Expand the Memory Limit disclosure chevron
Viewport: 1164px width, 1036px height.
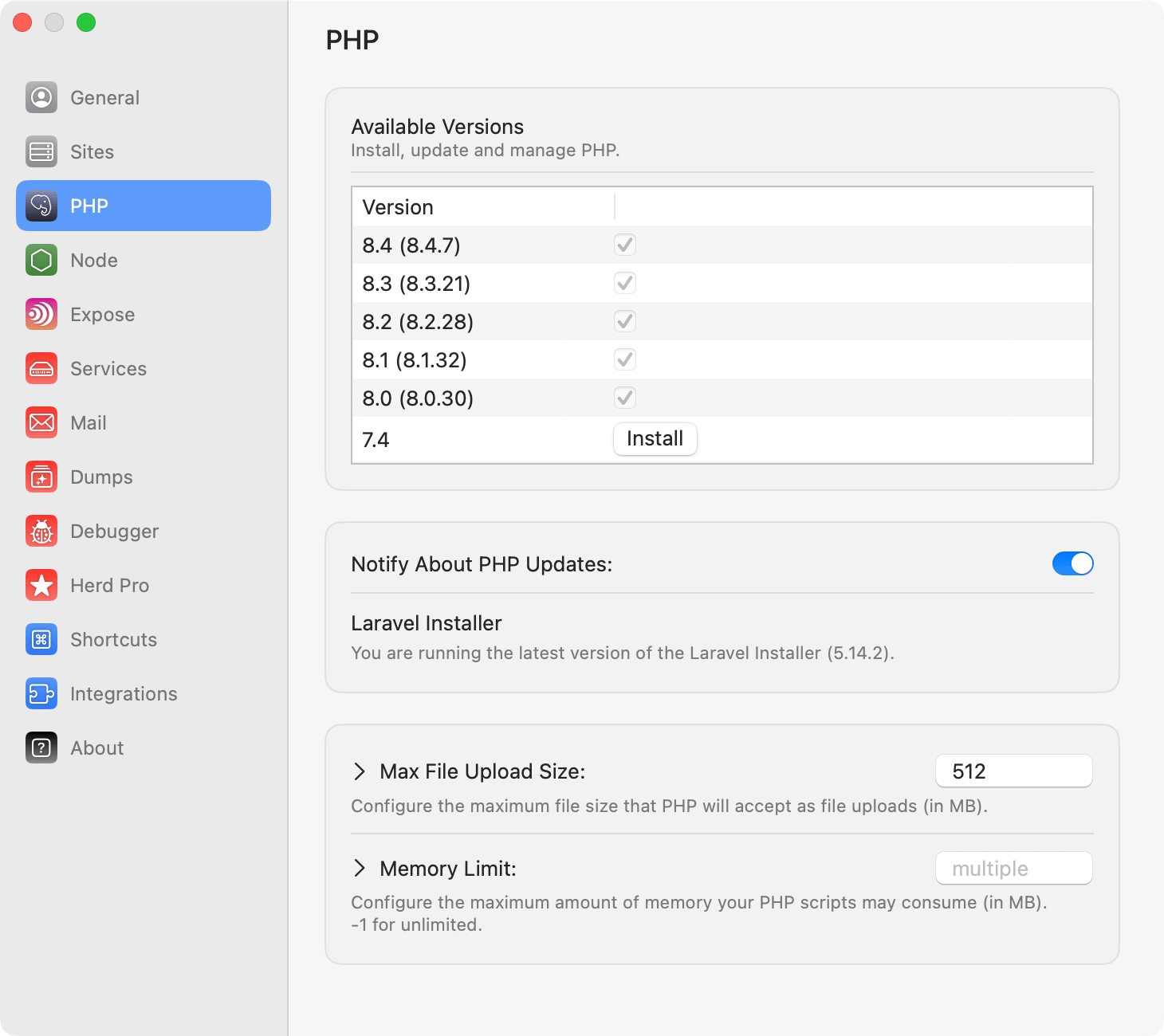(x=360, y=868)
